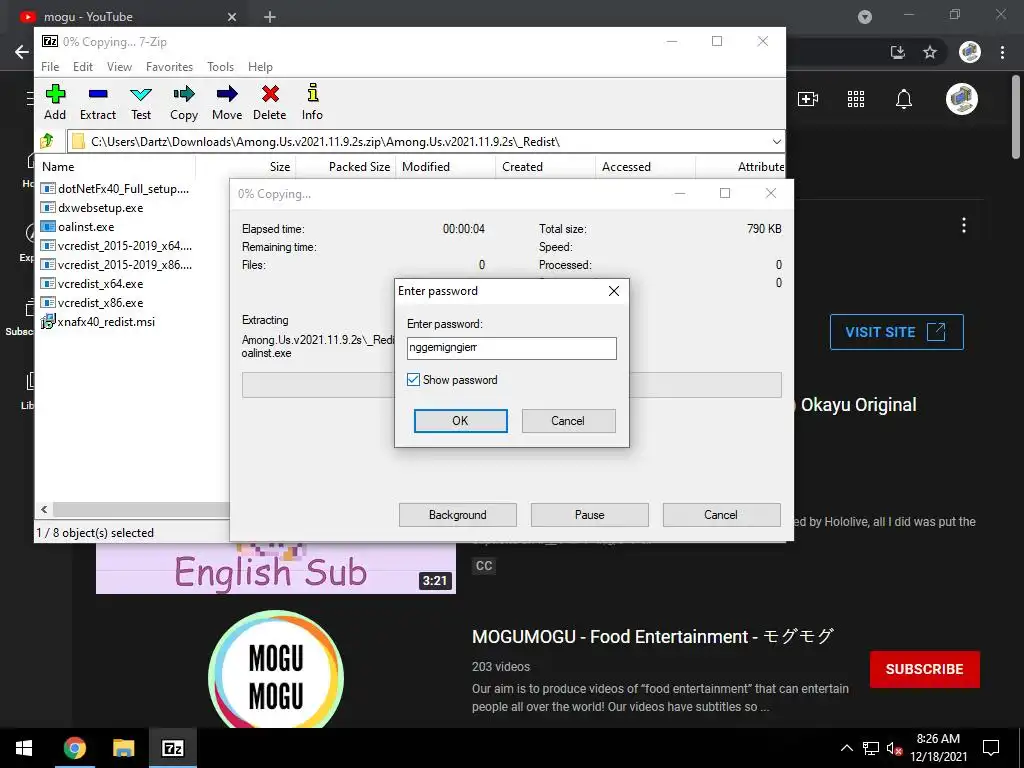The image size is (1024, 768).
Task: Click the Info toolbar icon in 7-Zip
Action: [x=312, y=102]
